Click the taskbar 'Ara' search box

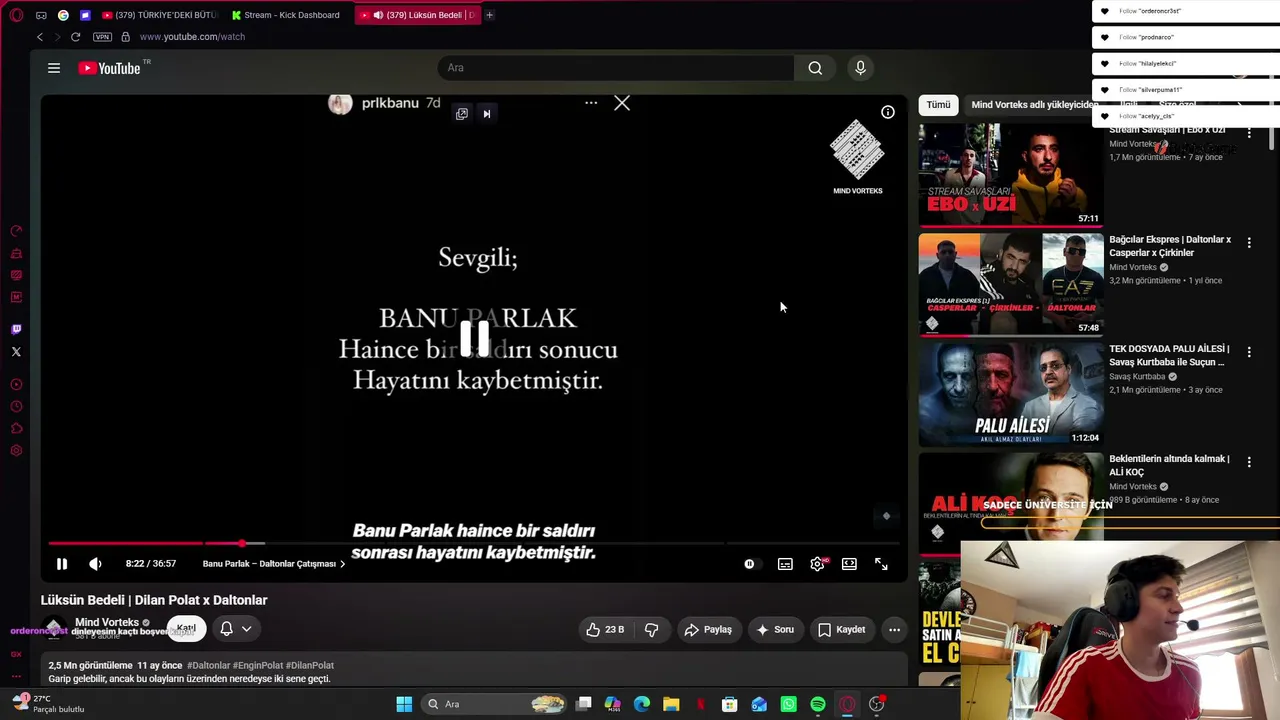pos(495,704)
